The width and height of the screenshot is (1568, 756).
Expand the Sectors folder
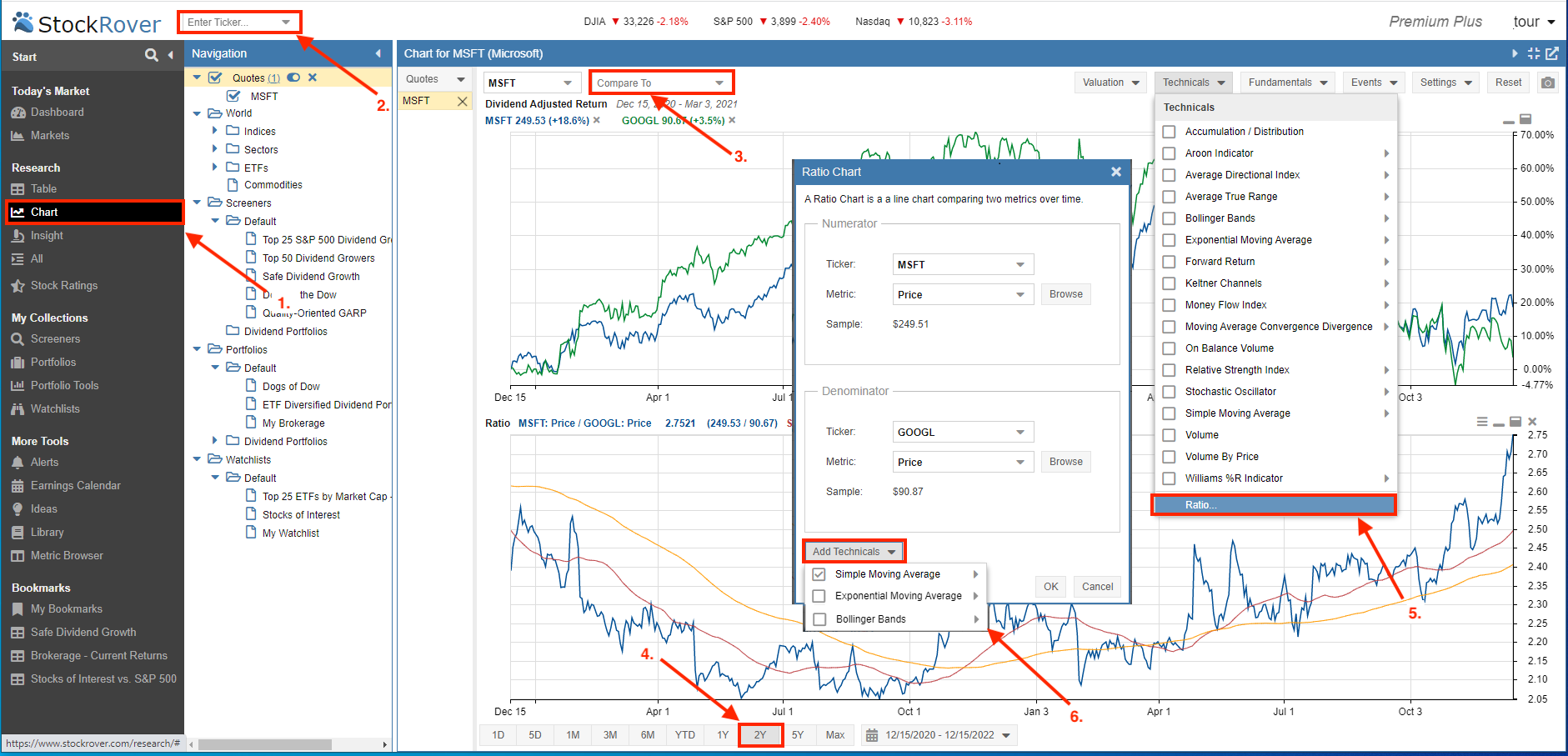214,149
